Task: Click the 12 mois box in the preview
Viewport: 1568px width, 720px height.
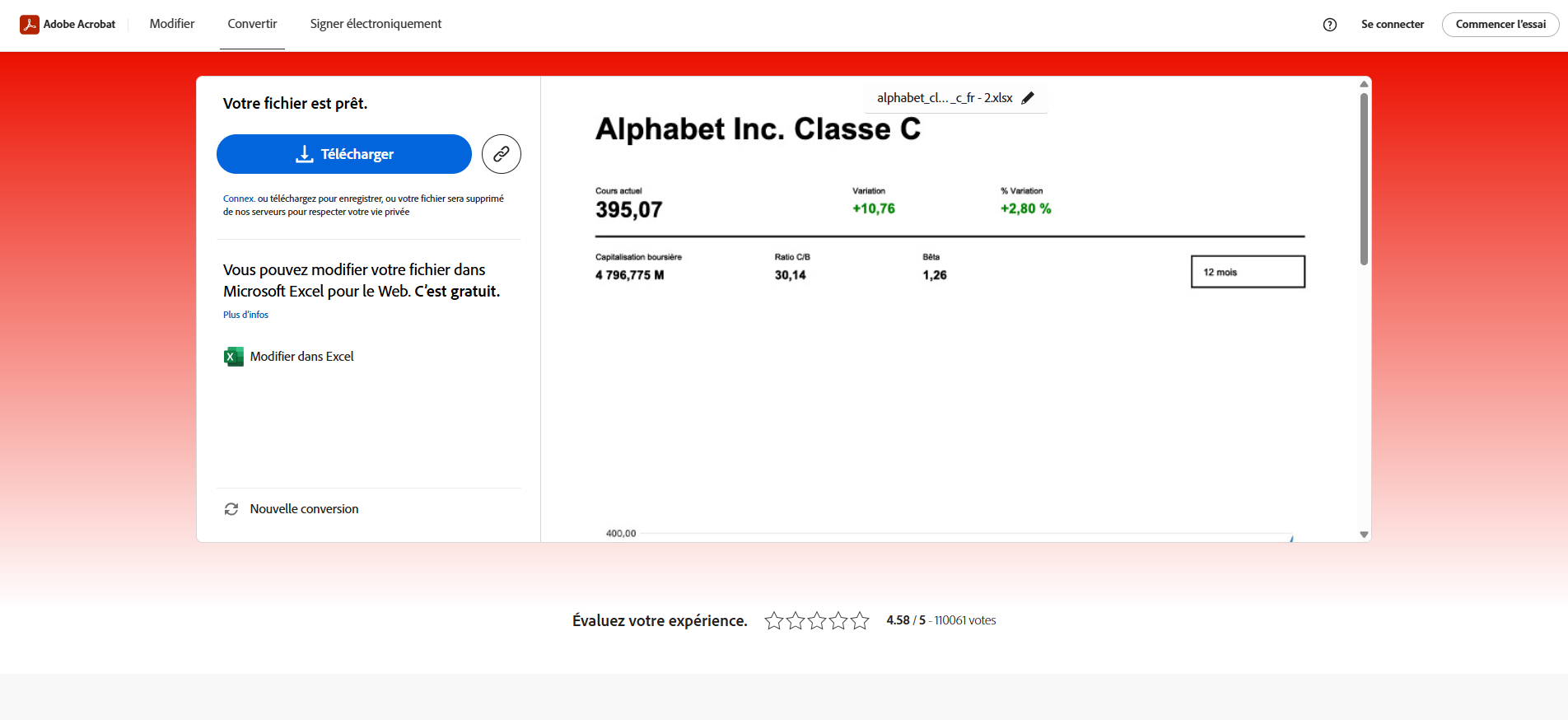Action: pyautogui.click(x=1248, y=272)
